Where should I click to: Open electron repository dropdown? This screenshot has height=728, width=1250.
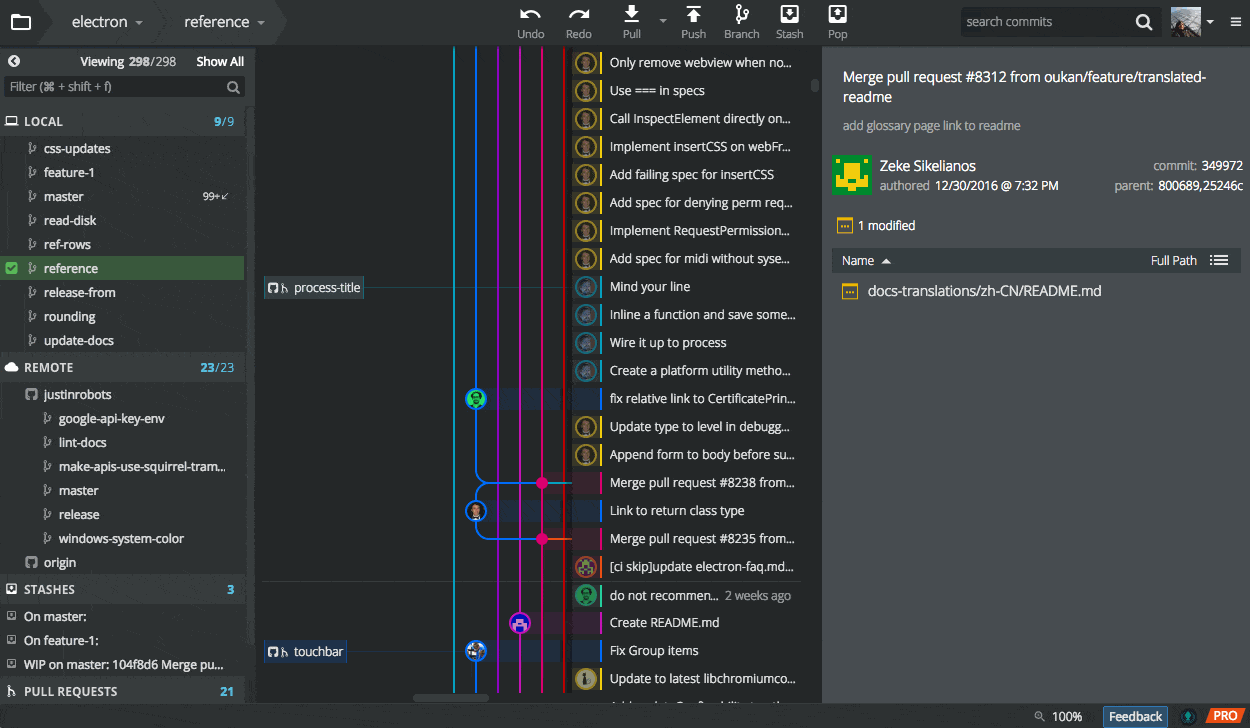(x=108, y=22)
